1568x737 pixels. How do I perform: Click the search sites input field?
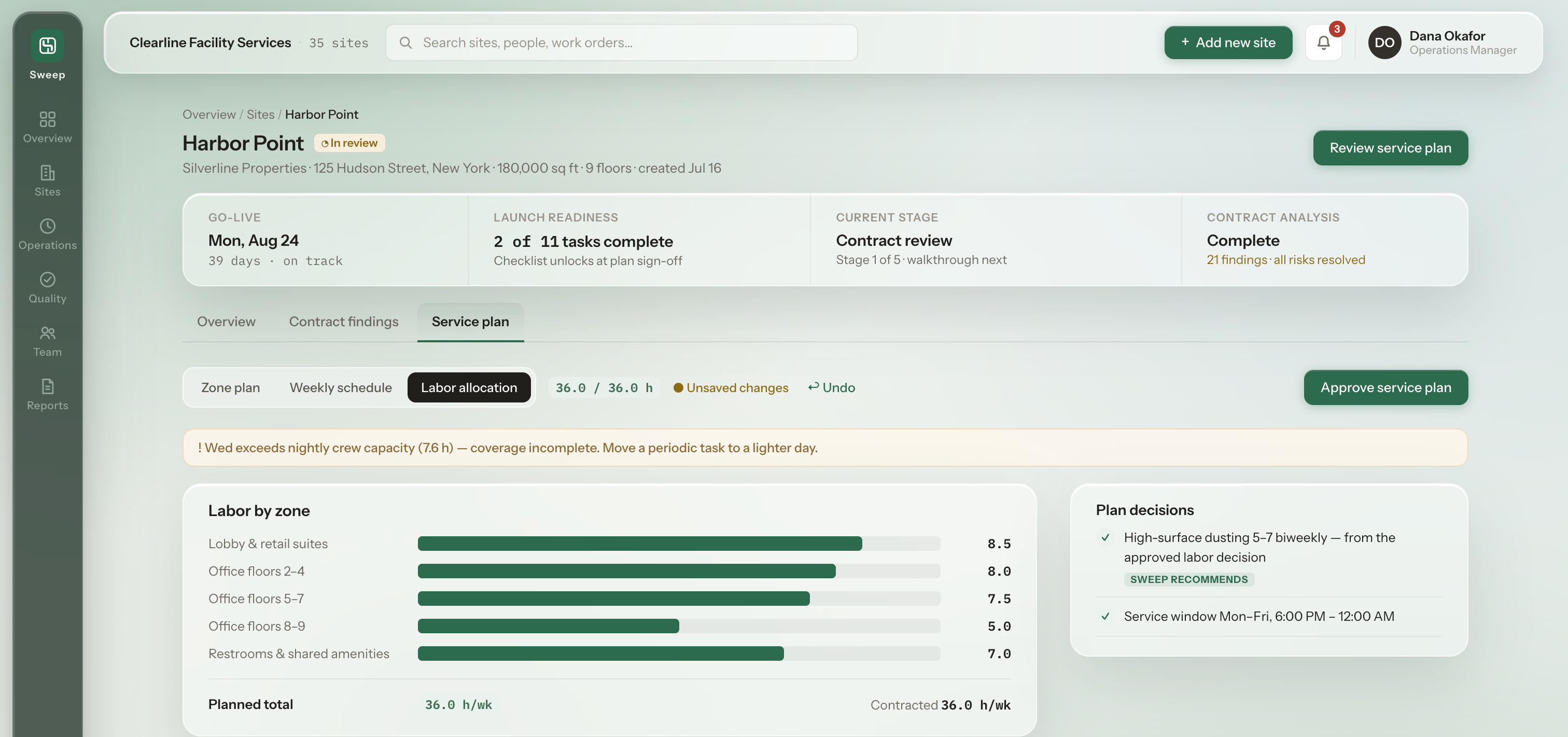coord(622,43)
